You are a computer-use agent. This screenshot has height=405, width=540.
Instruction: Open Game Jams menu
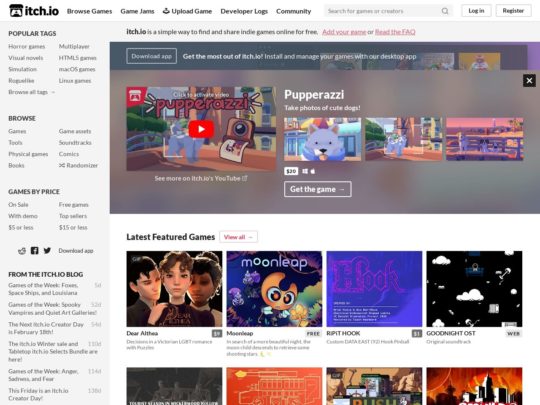(137, 11)
